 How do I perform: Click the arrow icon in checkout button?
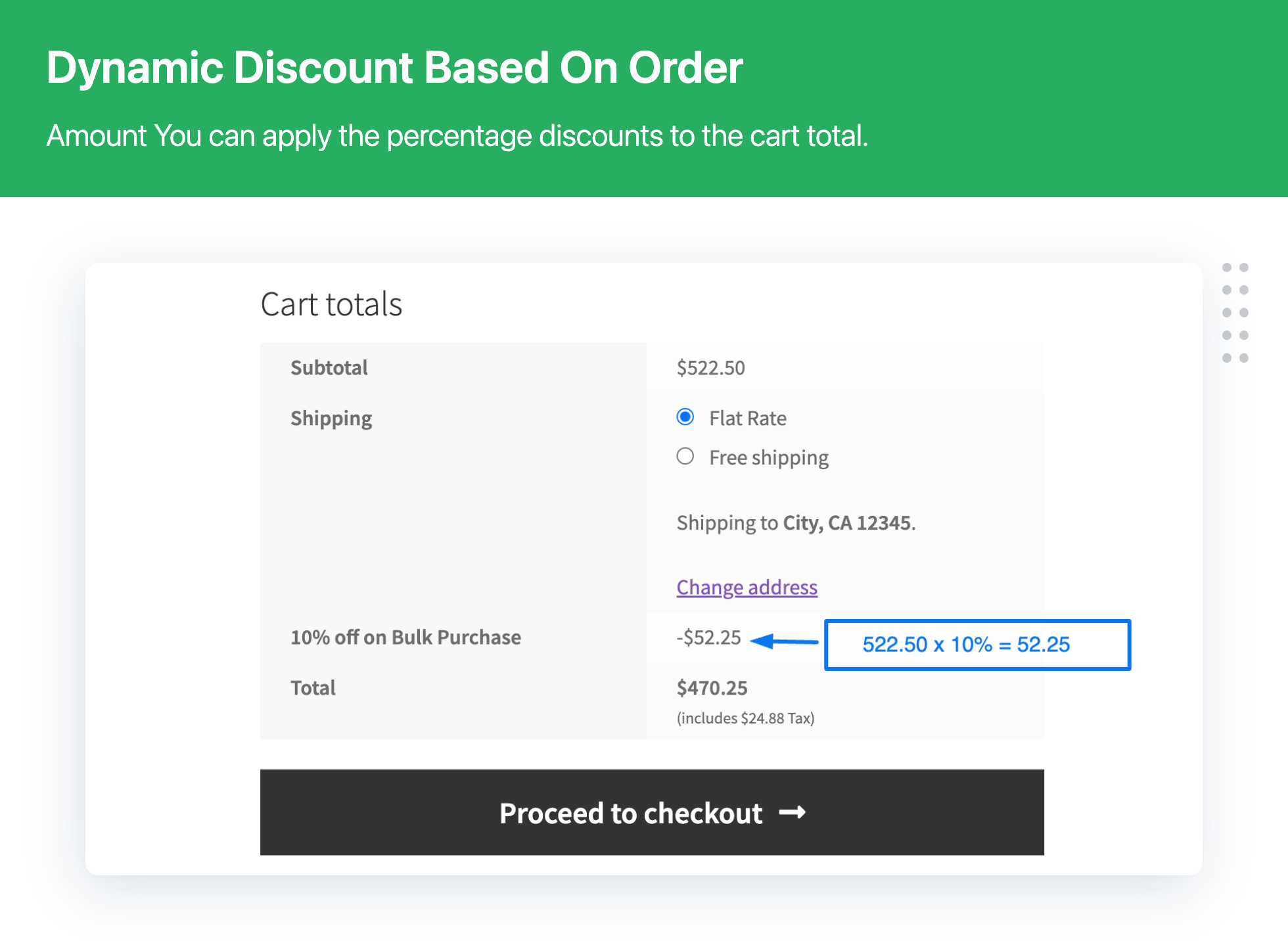coord(792,813)
